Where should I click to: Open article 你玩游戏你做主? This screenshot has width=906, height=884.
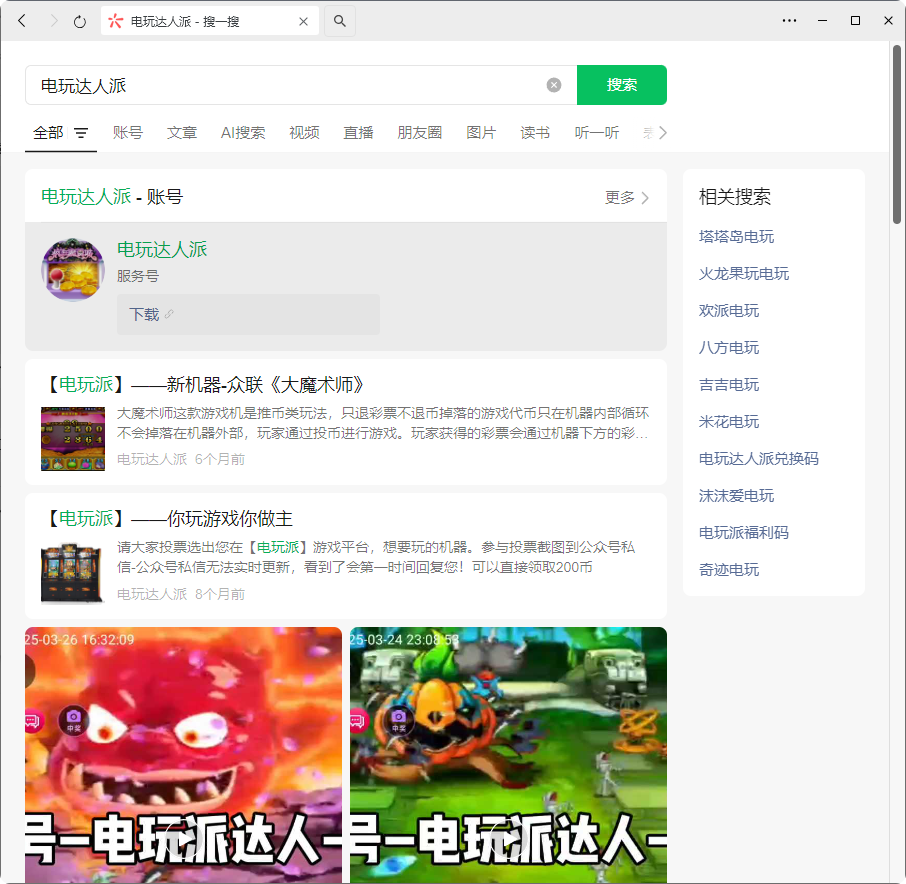point(168,518)
